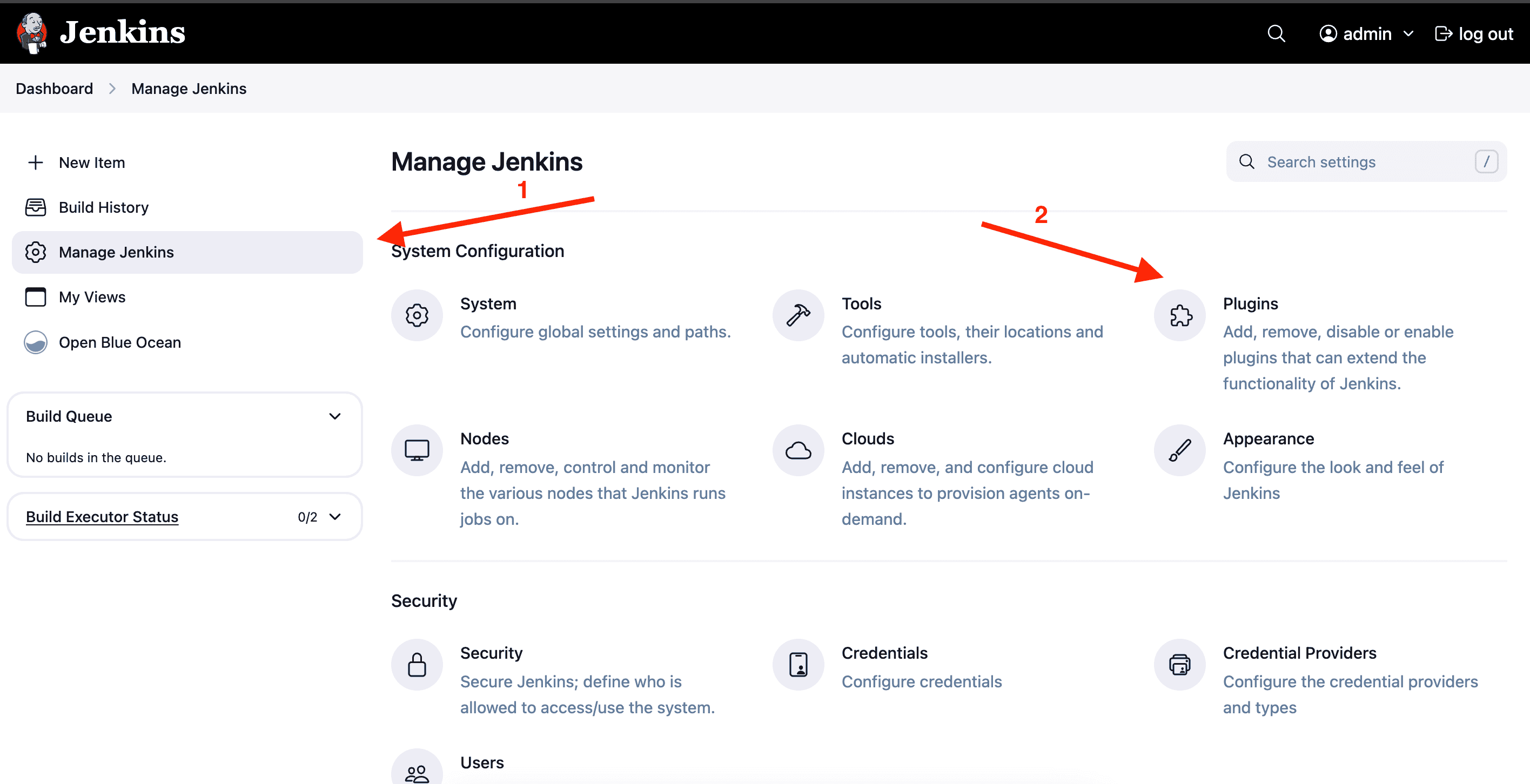Click the Tools hammer icon
Viewport: 1530px width, 784px height.
pyautogui.click(x=798, y=315)
